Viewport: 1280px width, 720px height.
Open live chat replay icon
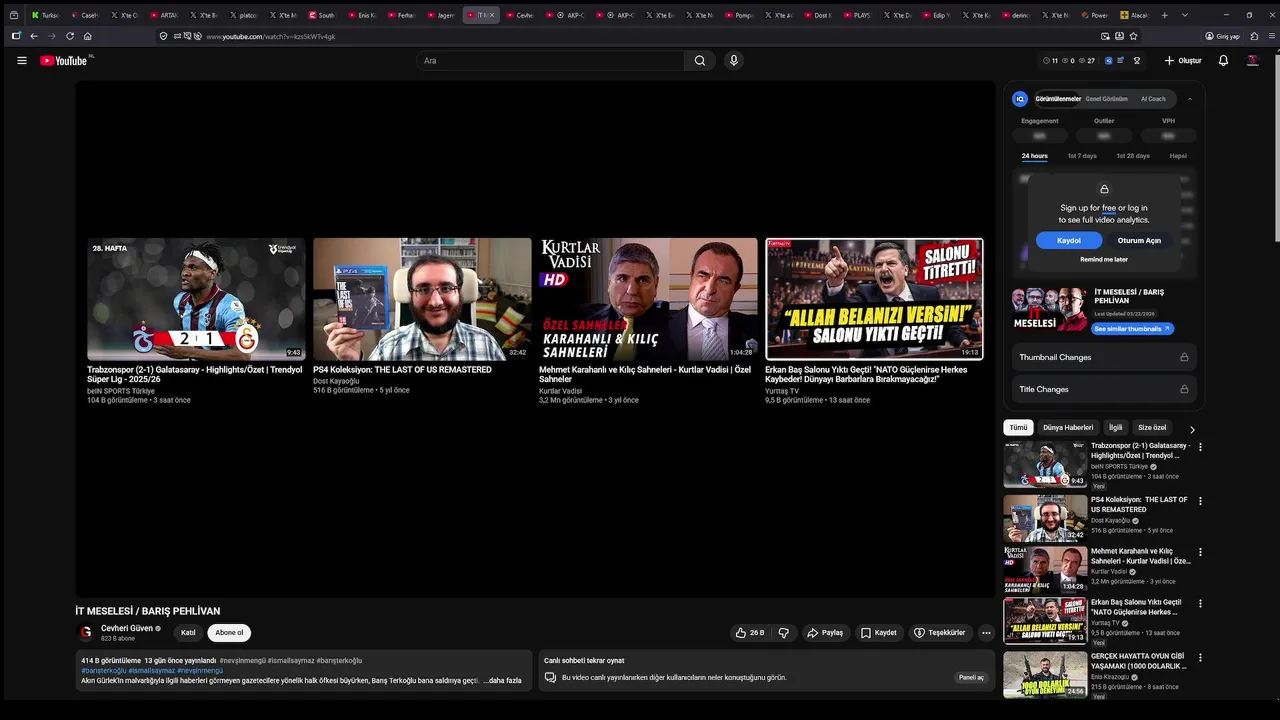550,677
